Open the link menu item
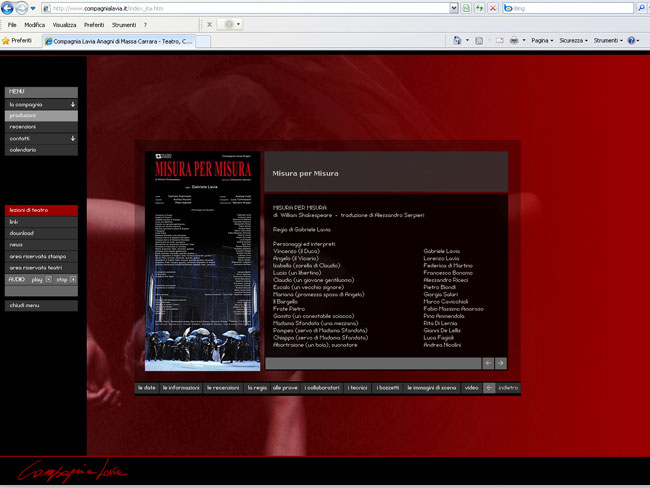The height and width of the screenshot is (488, 650). pos(41,222)
